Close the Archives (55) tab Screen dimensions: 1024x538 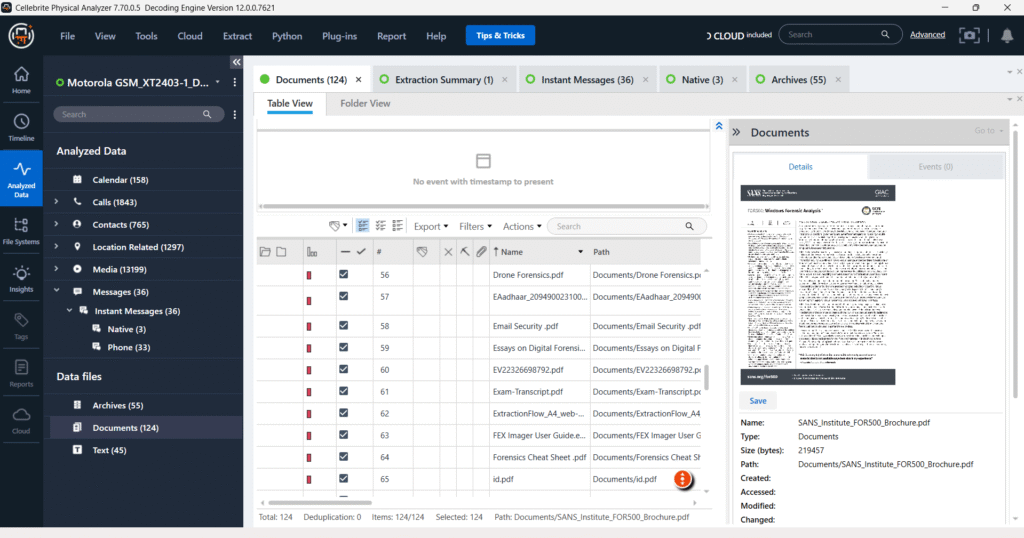[838, 80]
